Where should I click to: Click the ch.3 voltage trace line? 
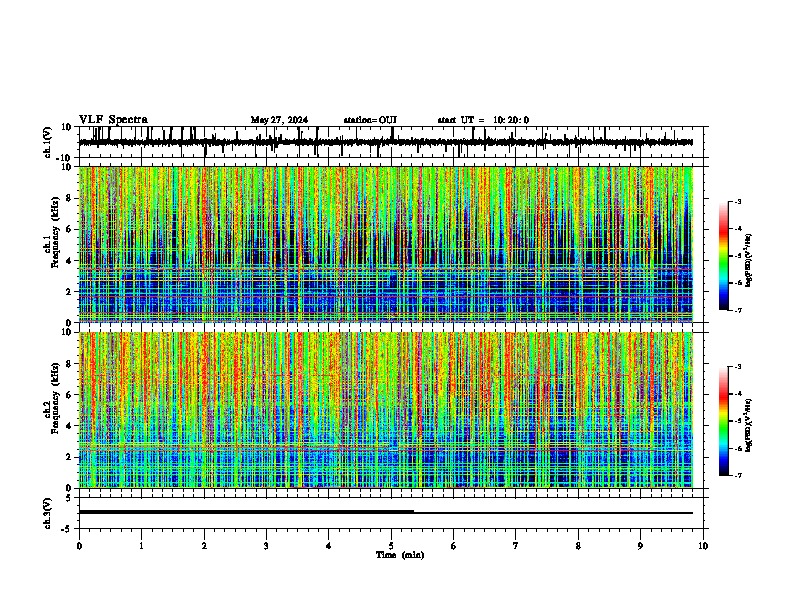click(385, 512)
